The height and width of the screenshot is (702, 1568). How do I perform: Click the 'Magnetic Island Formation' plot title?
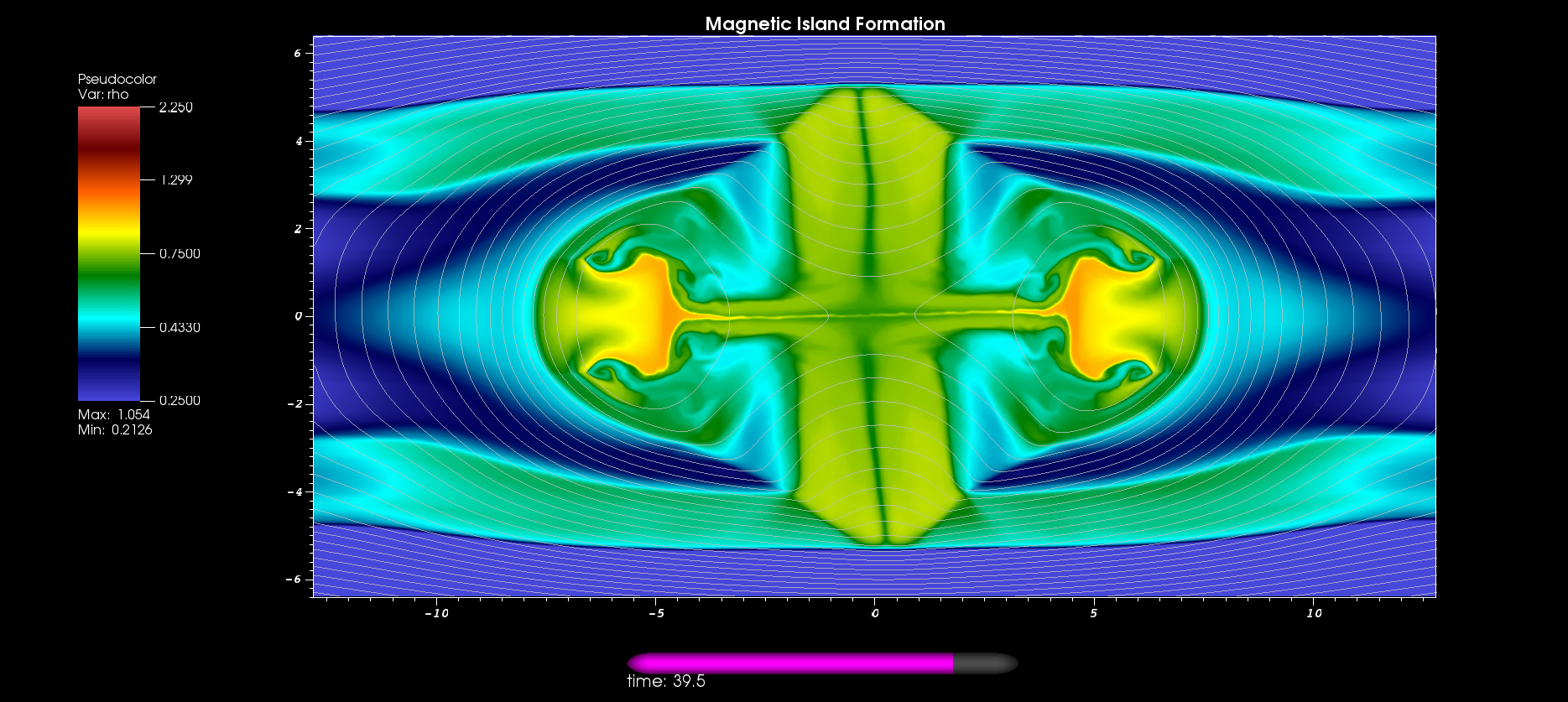825,23
